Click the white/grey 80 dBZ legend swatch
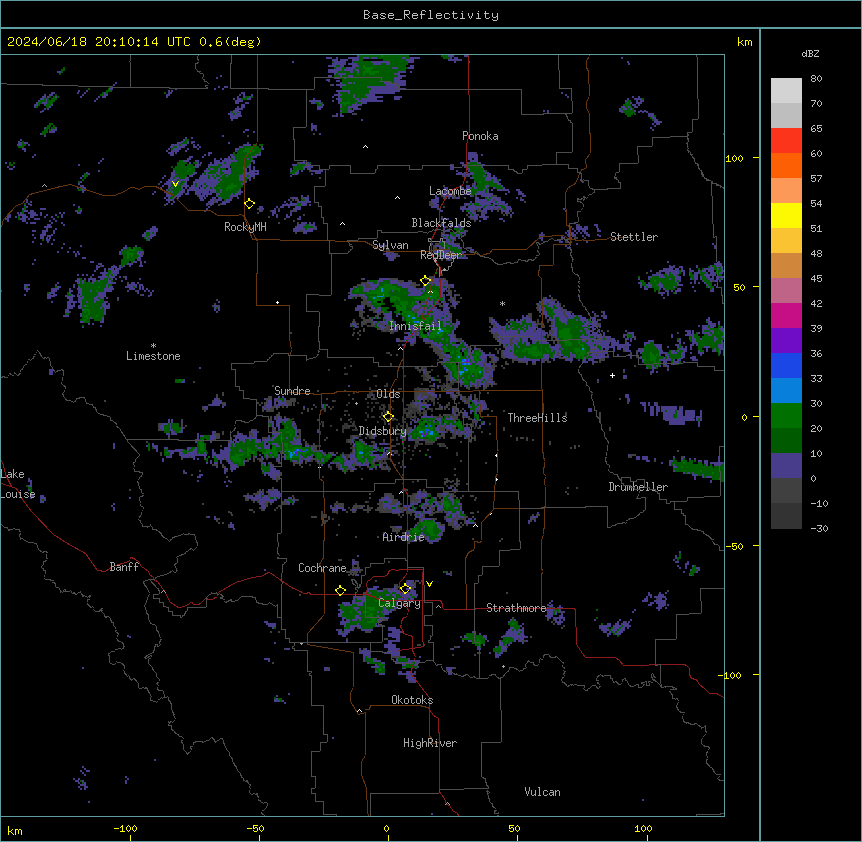 click(x=786, y=91)
